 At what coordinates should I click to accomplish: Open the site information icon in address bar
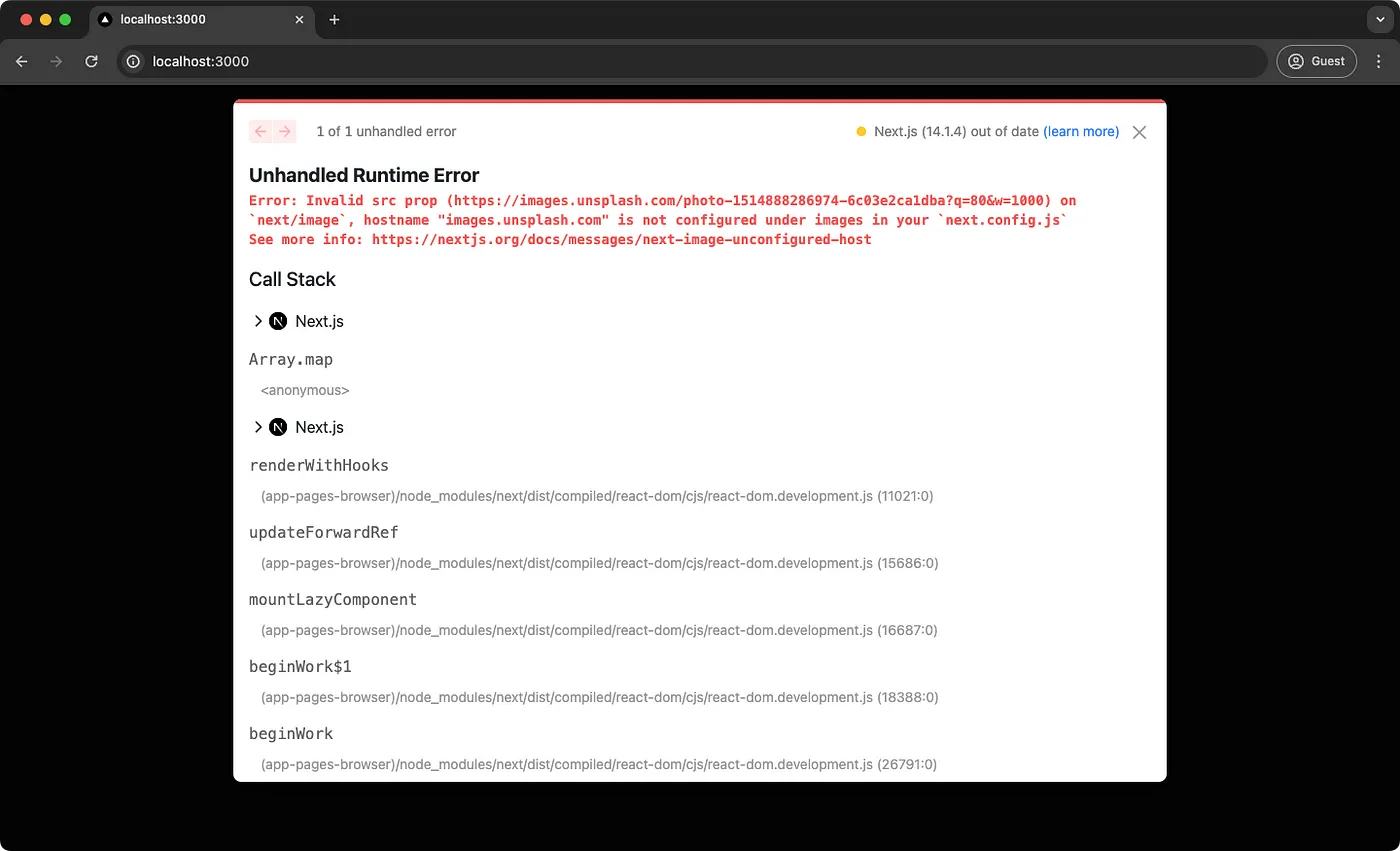click(133, 61)
